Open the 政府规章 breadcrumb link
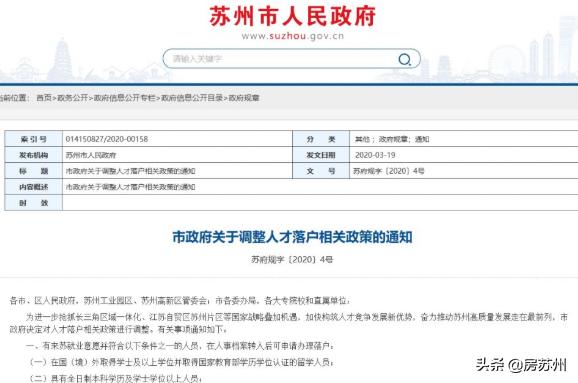578x383 pixels. (x=244, y=98)
